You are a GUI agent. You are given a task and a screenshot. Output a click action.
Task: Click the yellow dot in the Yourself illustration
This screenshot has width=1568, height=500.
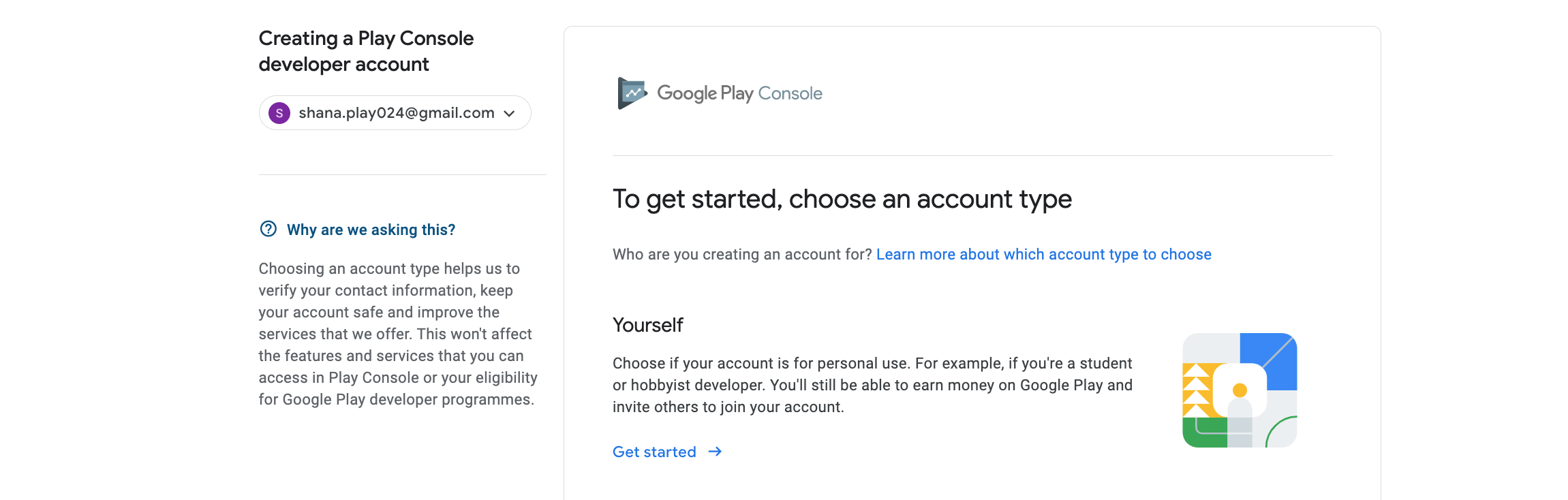pyautogui.click(x=1240, y=390)
